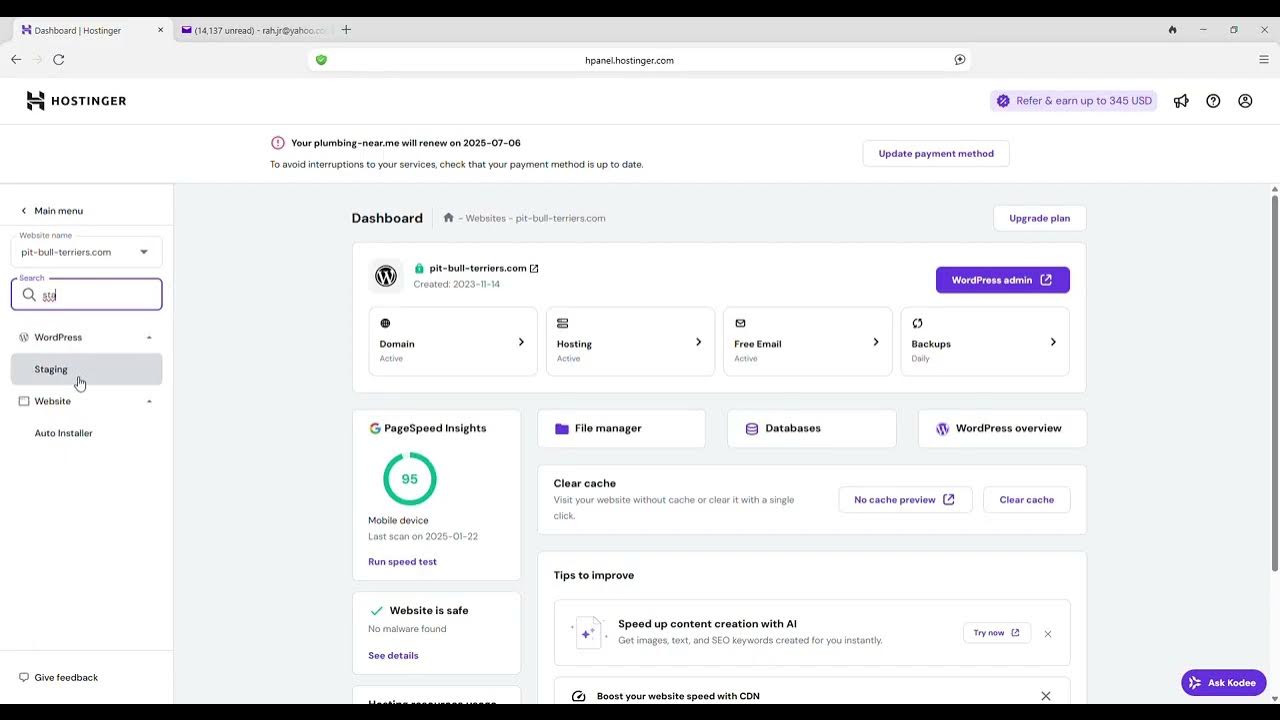
Task: Click the WordPress logo beside pit-bull-terriers.com
Action: [386, 276]
